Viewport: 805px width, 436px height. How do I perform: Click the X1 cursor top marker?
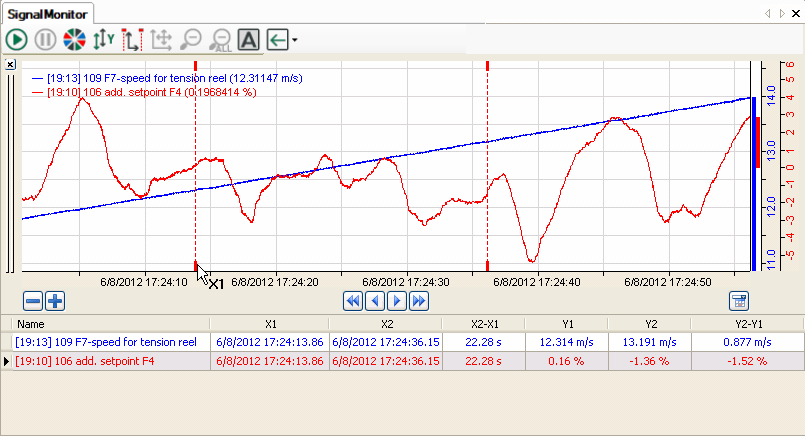(196, 66)
